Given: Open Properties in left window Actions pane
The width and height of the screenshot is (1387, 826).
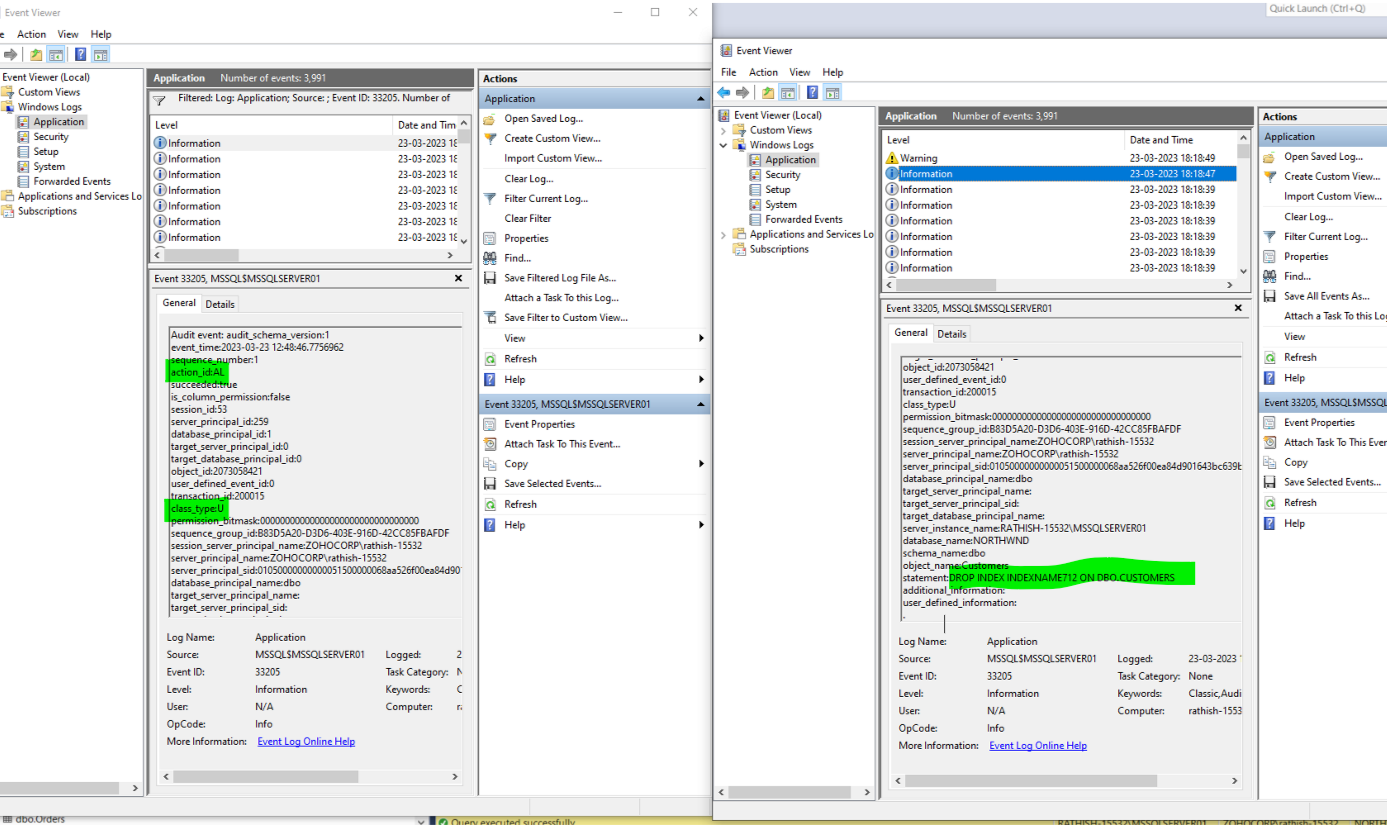Looking at the screenshot, I should [526, 238].
